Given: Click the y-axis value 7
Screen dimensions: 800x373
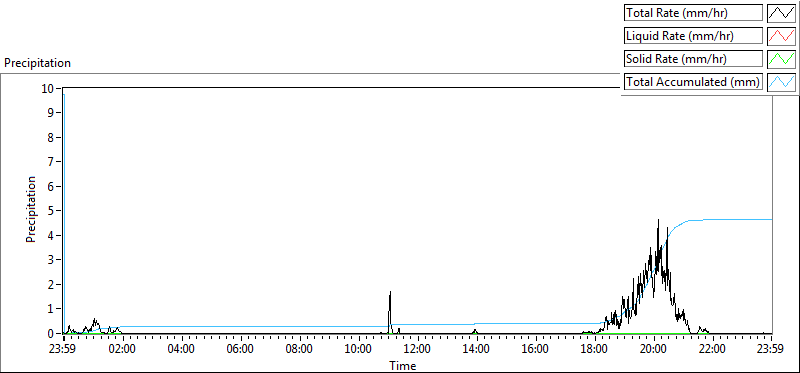Looking at the screenshot, I should [x=51, y=162].
